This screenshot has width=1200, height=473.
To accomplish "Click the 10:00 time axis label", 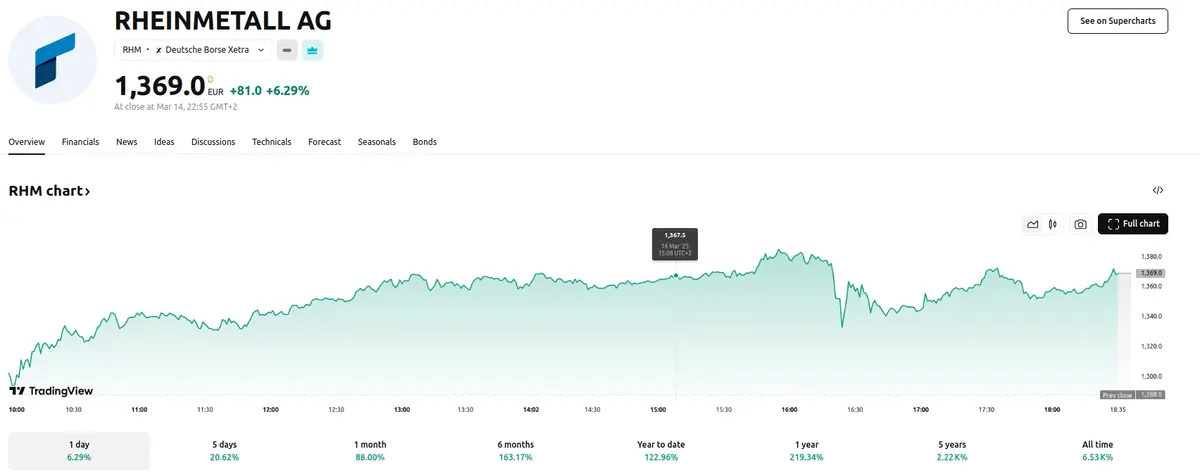I will (x=17, y=409).
